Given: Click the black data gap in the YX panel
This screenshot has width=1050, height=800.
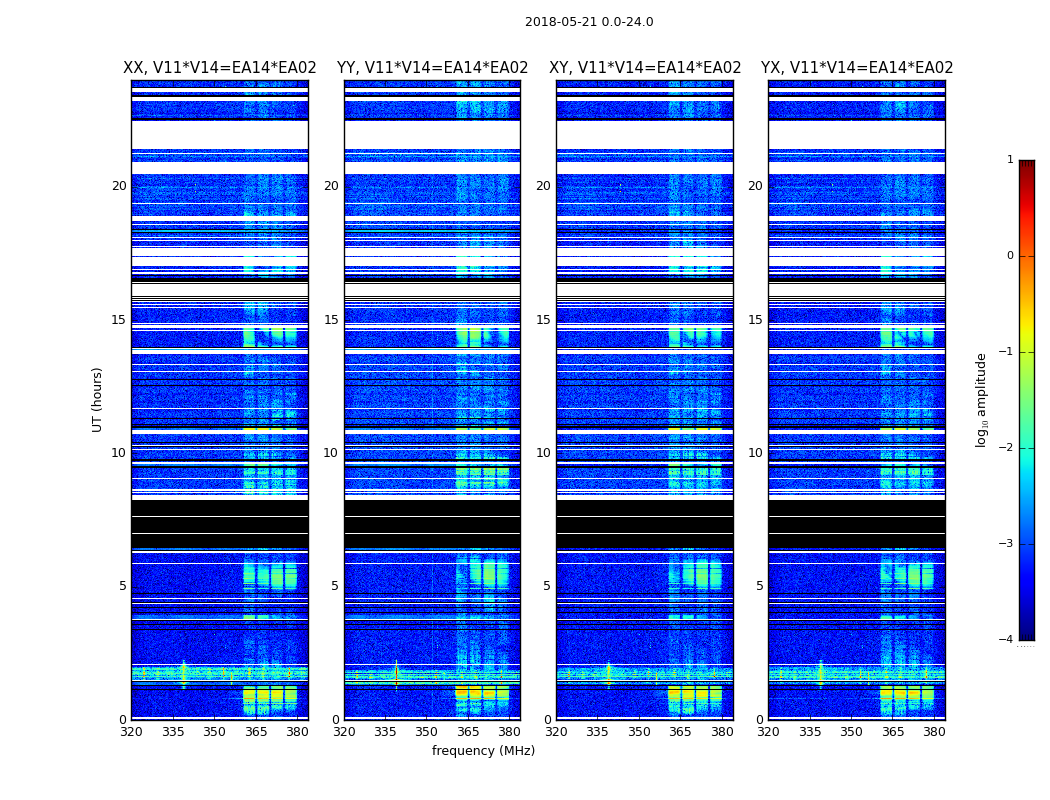Looking at the screenshot, I should point(856,524).
